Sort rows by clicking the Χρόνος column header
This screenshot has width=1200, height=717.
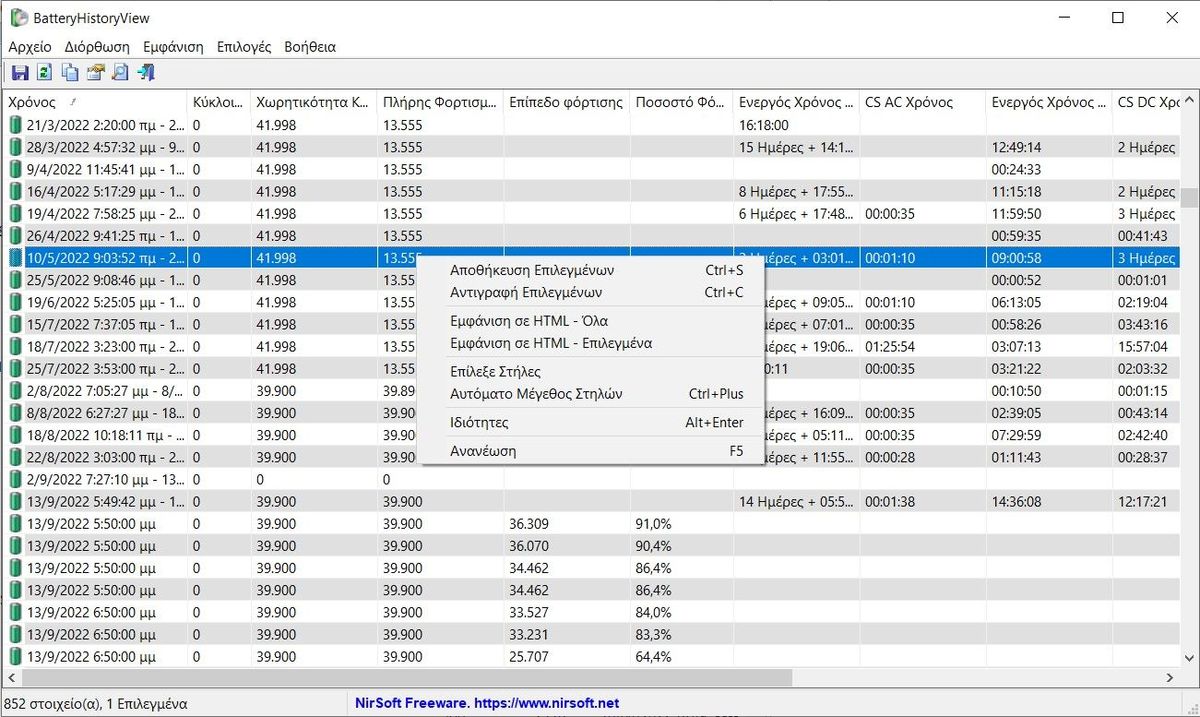31,101
